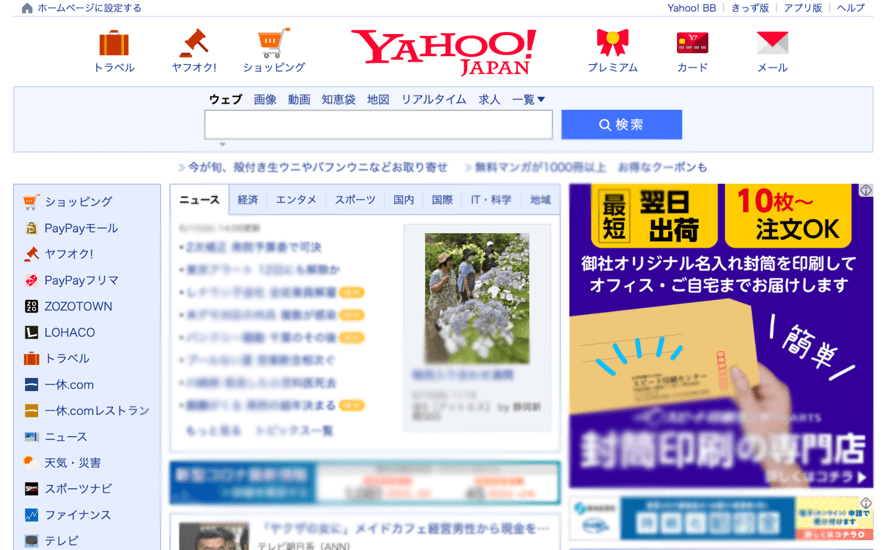Switch to the 国際 news tab
This screenshot has width=883, height=550.
pos(442,200)
